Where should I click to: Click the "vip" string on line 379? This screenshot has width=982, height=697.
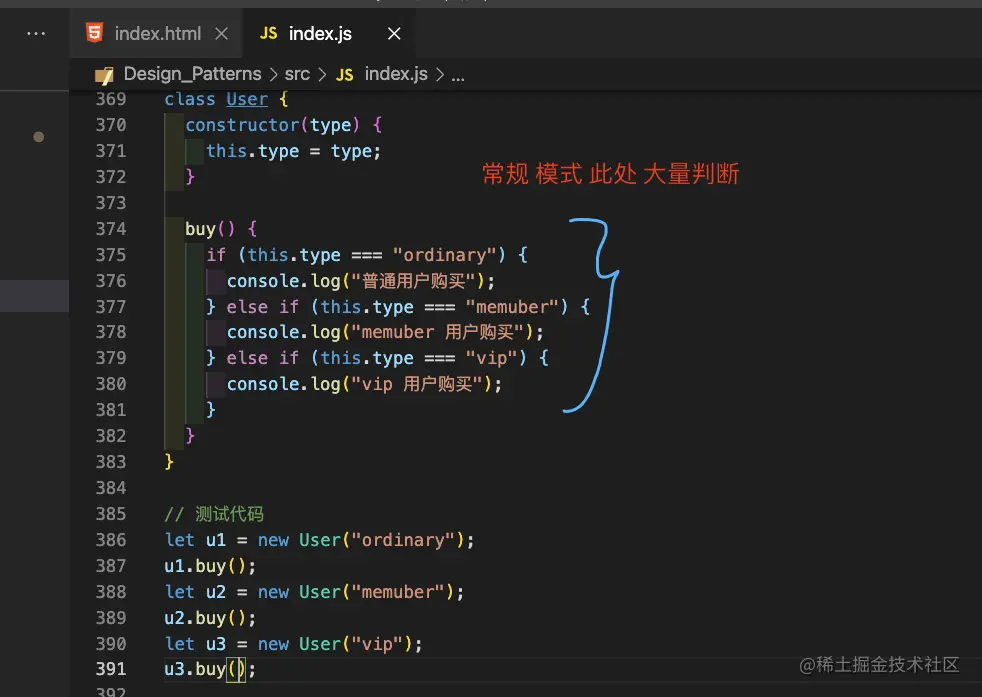click(492, 358)
